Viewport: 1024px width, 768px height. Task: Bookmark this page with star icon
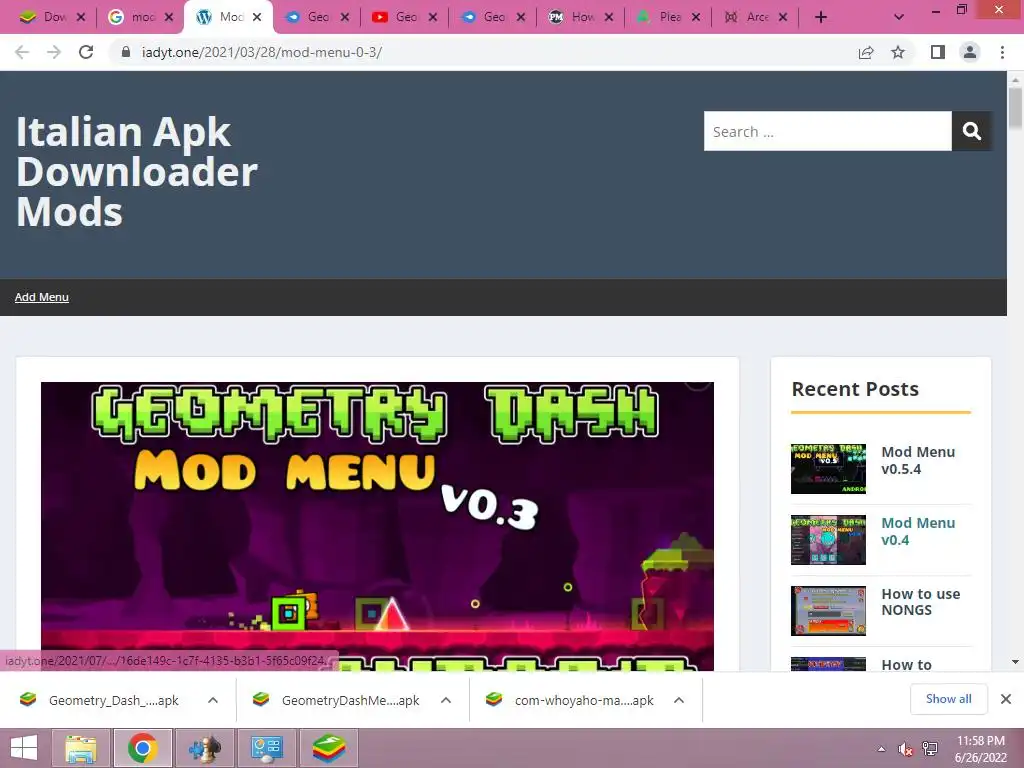[898, 52]
